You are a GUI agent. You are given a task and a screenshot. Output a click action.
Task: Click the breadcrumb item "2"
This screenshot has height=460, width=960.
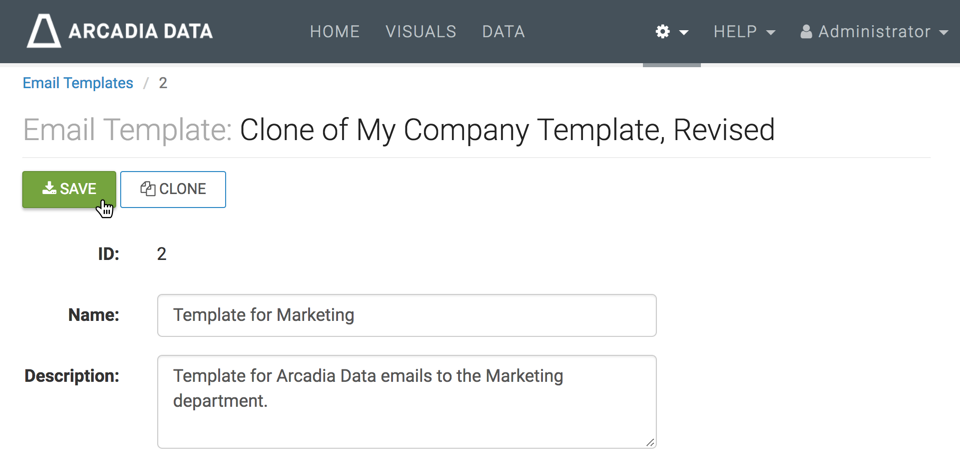tap(163, 83)
